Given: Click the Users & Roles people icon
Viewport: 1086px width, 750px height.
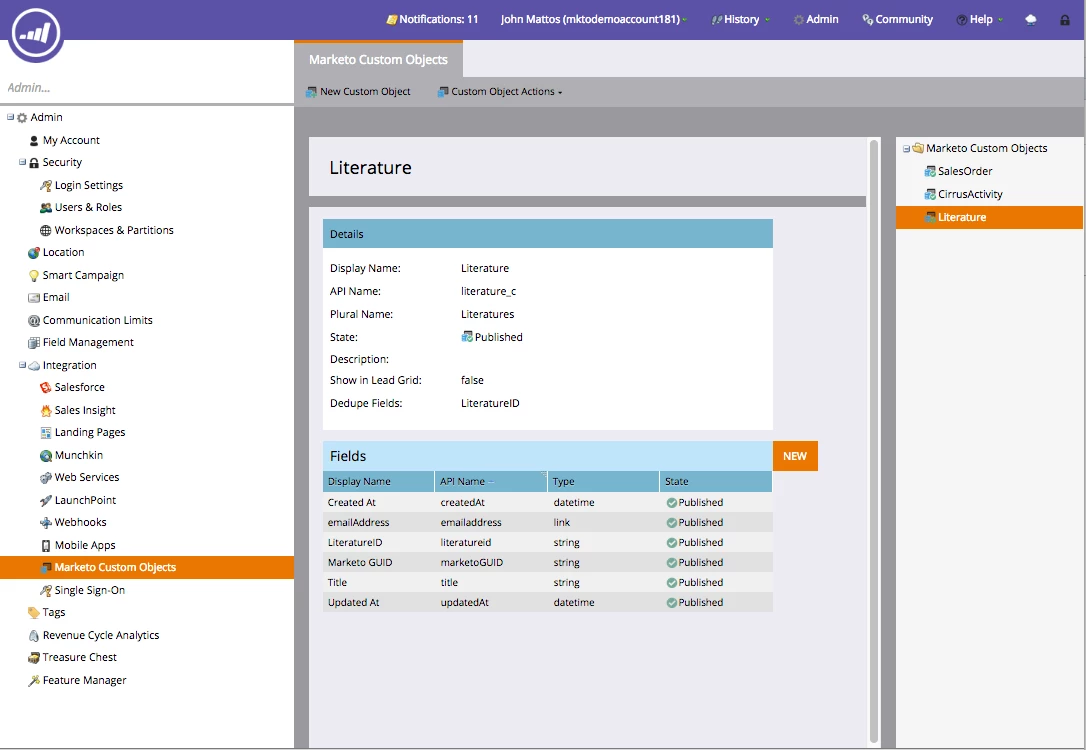Looking at the screenshot, I should (x=46, y=208).
